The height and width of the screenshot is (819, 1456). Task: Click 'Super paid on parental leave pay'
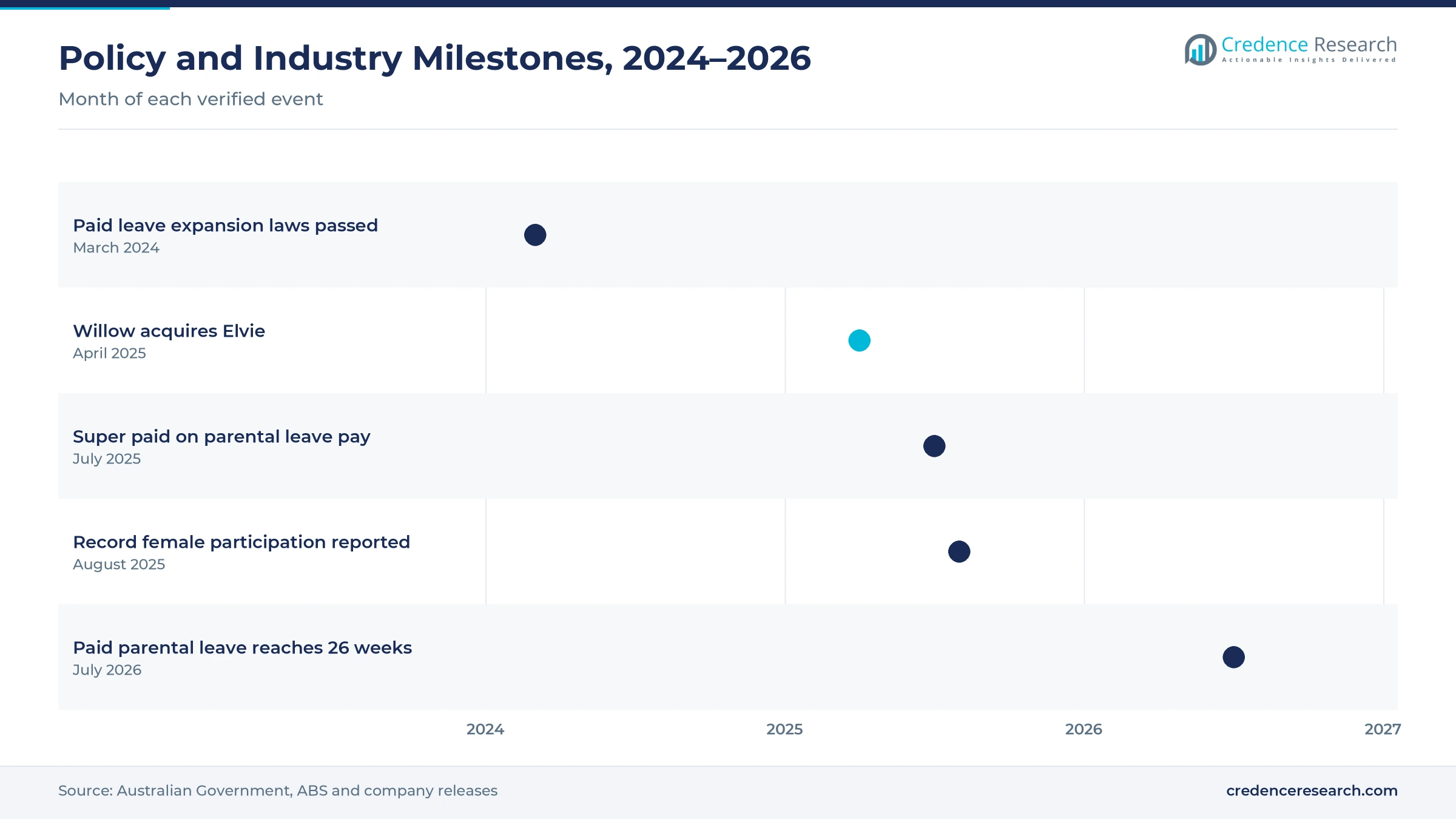point(221,437)
